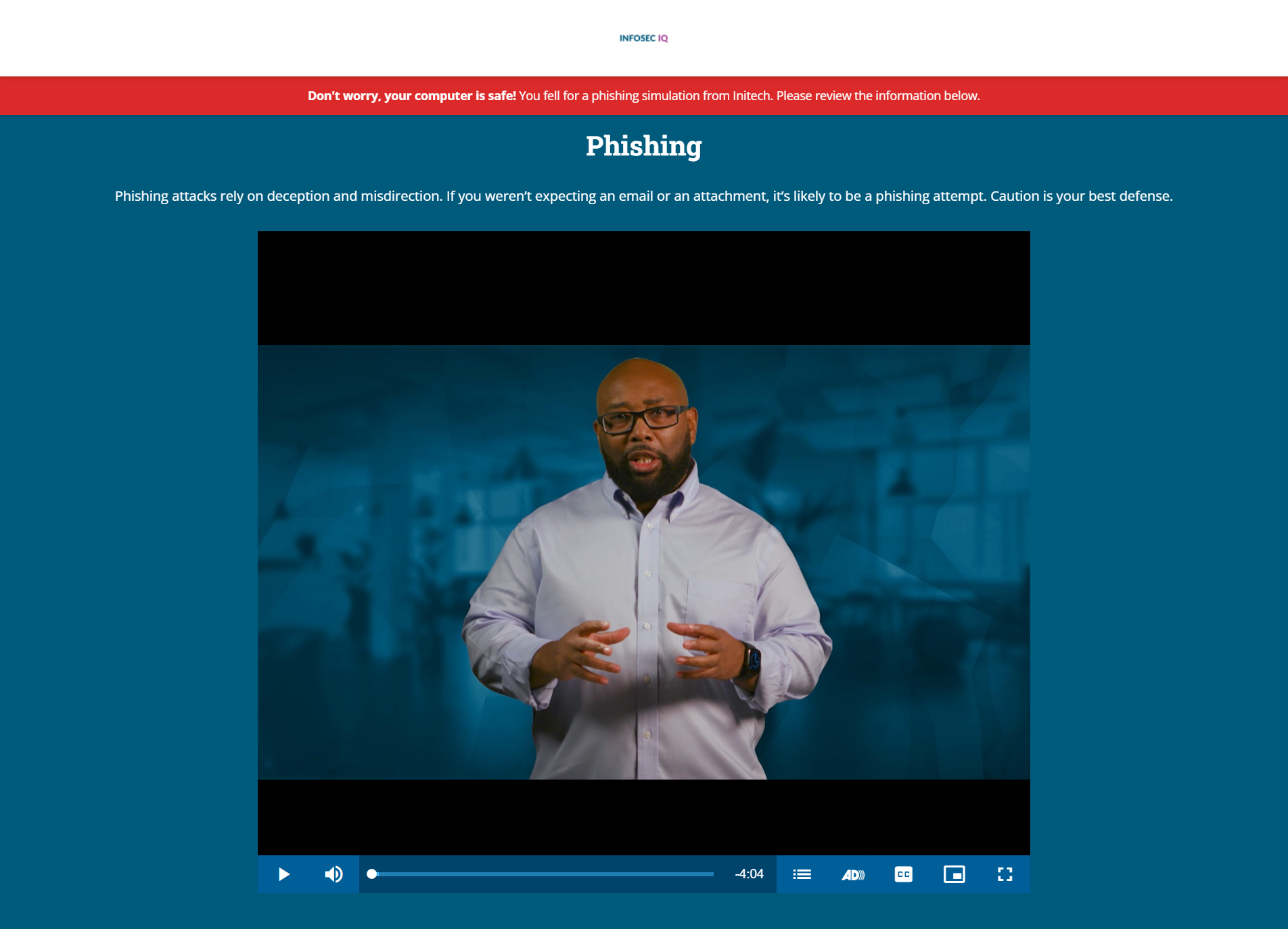Image resolution: width=1288 pixels, height=929 pixels.
Task: Click the word "Initech" in the banner
Action: (752, 96)
